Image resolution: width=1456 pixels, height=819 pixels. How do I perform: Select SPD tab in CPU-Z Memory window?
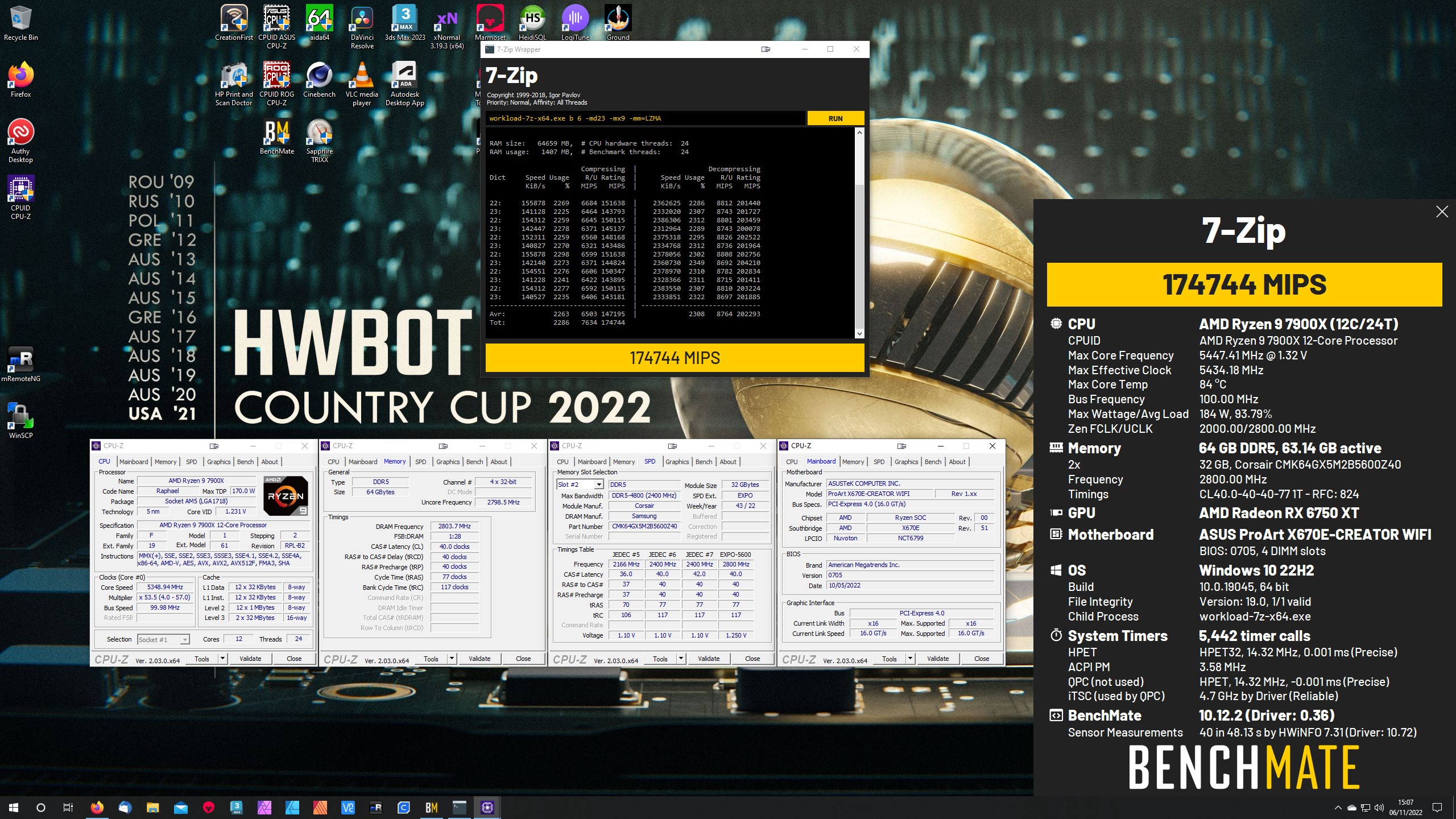pos(421,462)
